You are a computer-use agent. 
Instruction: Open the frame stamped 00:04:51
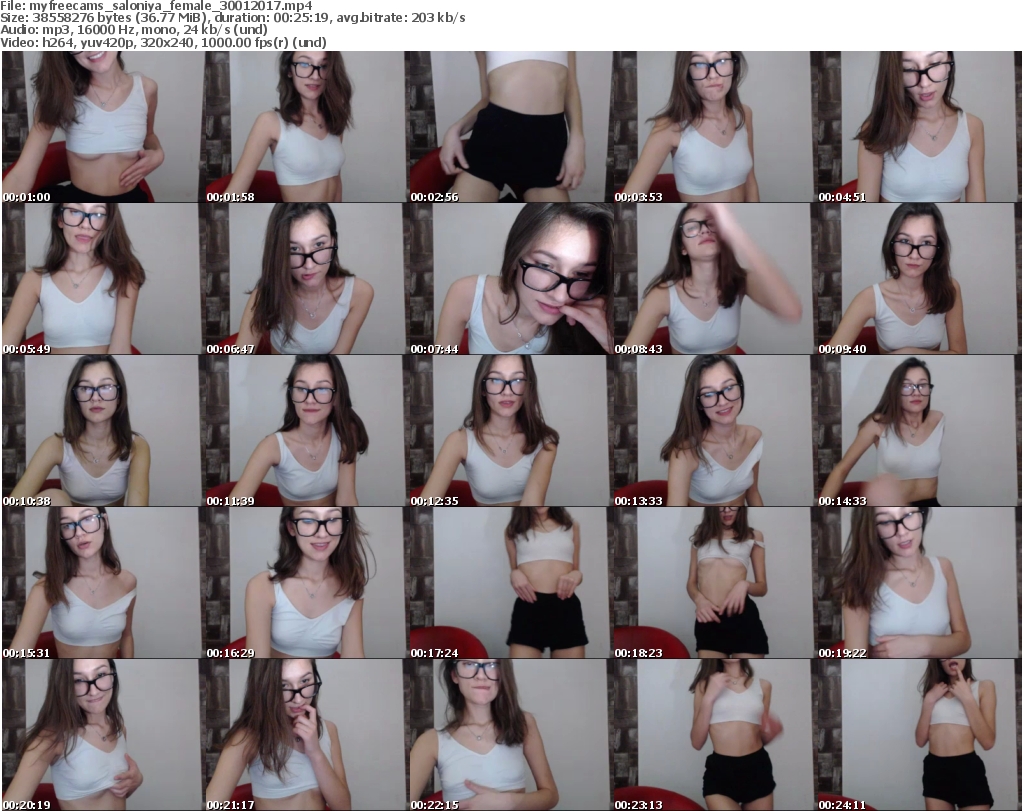(918, 127)
